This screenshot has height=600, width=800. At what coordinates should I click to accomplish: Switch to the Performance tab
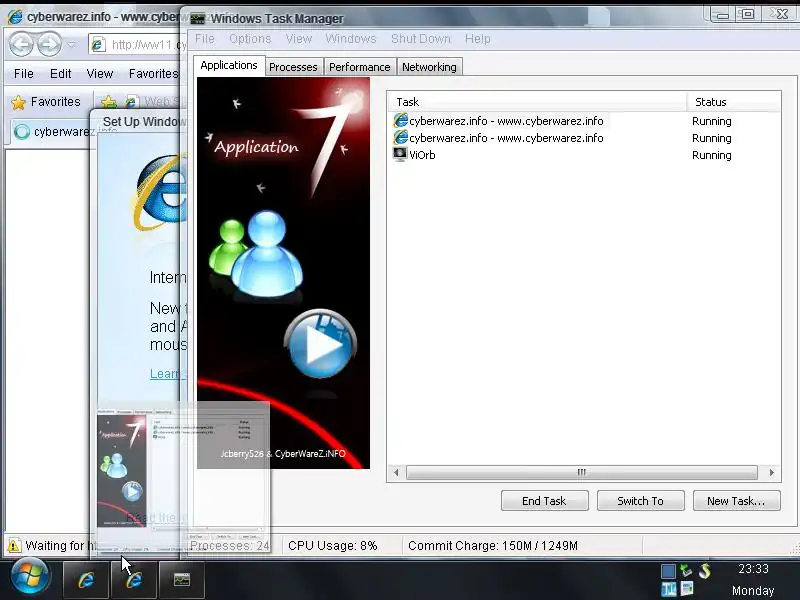click(360, 67)
